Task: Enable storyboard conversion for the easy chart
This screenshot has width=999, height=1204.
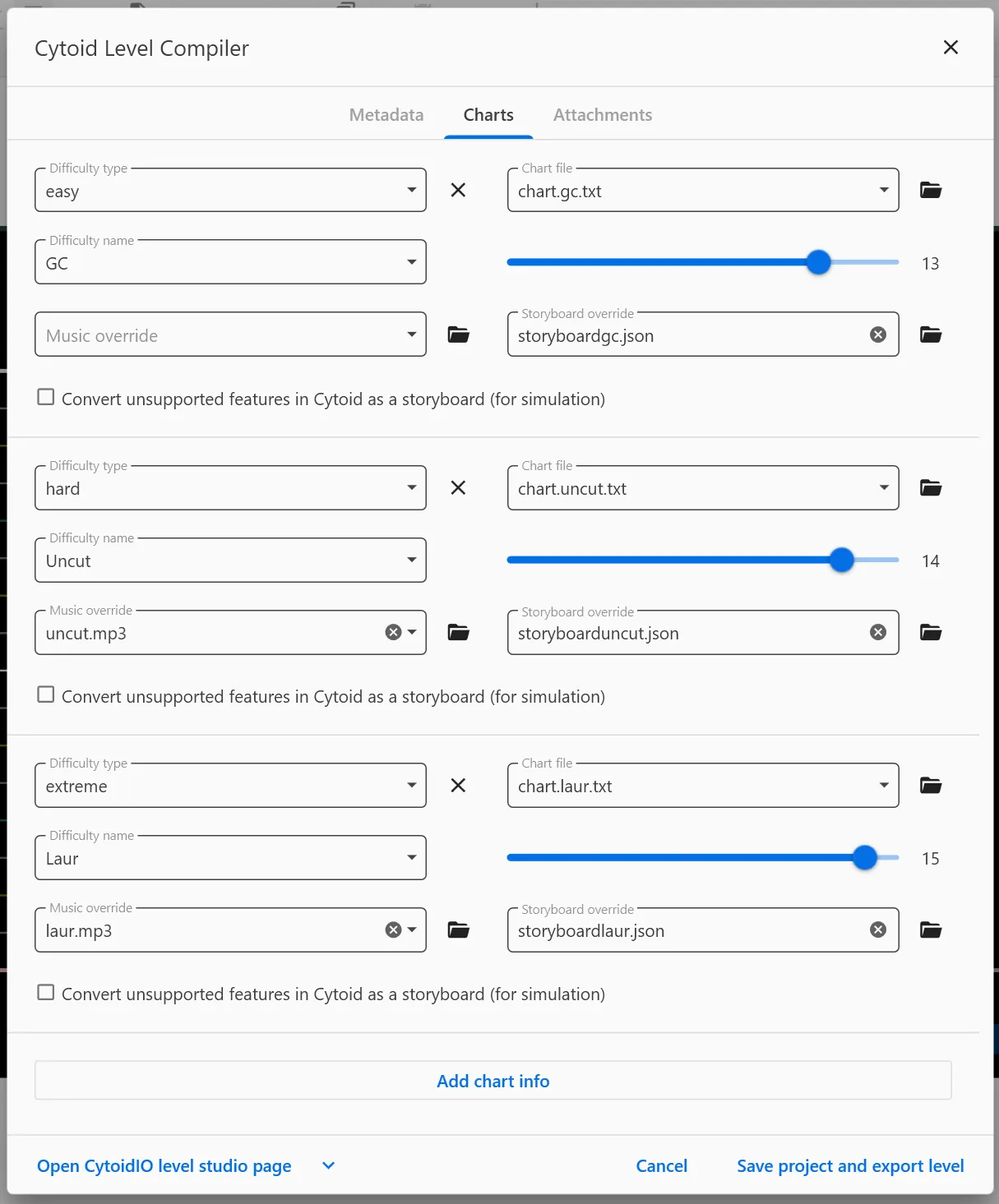Action: click(46, 398)
